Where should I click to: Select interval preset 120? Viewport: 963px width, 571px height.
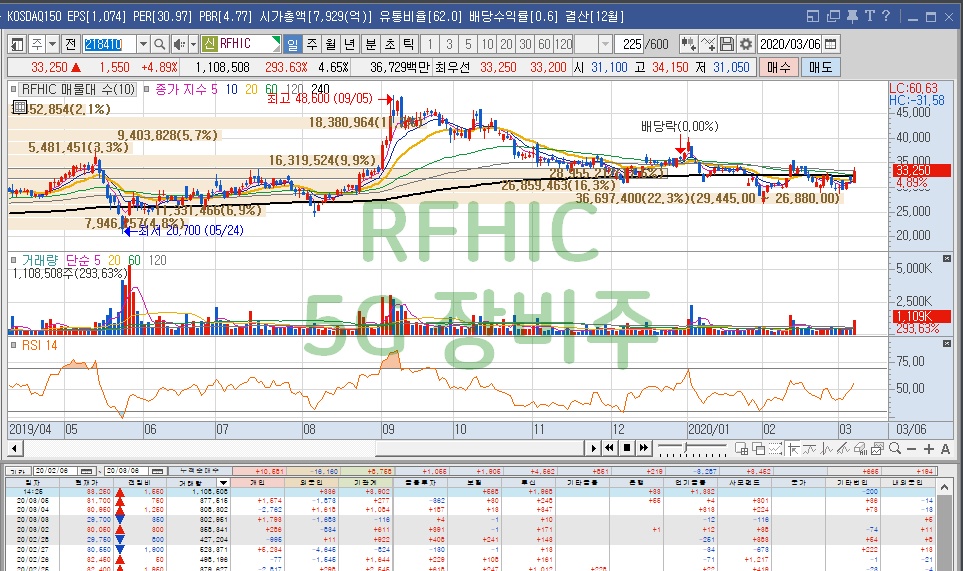point(564,44)
